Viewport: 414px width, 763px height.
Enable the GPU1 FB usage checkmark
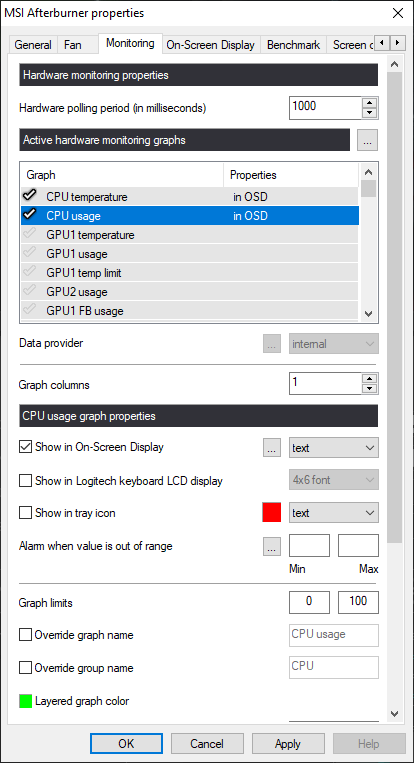30,310
